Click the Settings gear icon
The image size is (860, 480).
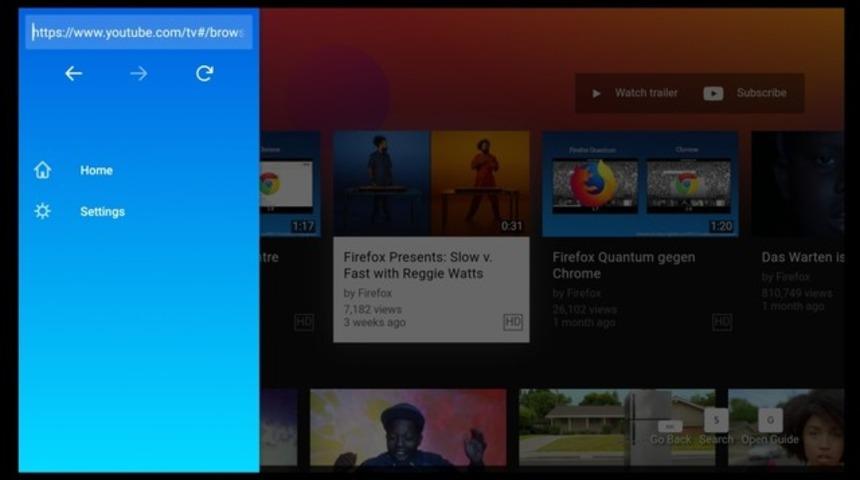pos(42,211)
